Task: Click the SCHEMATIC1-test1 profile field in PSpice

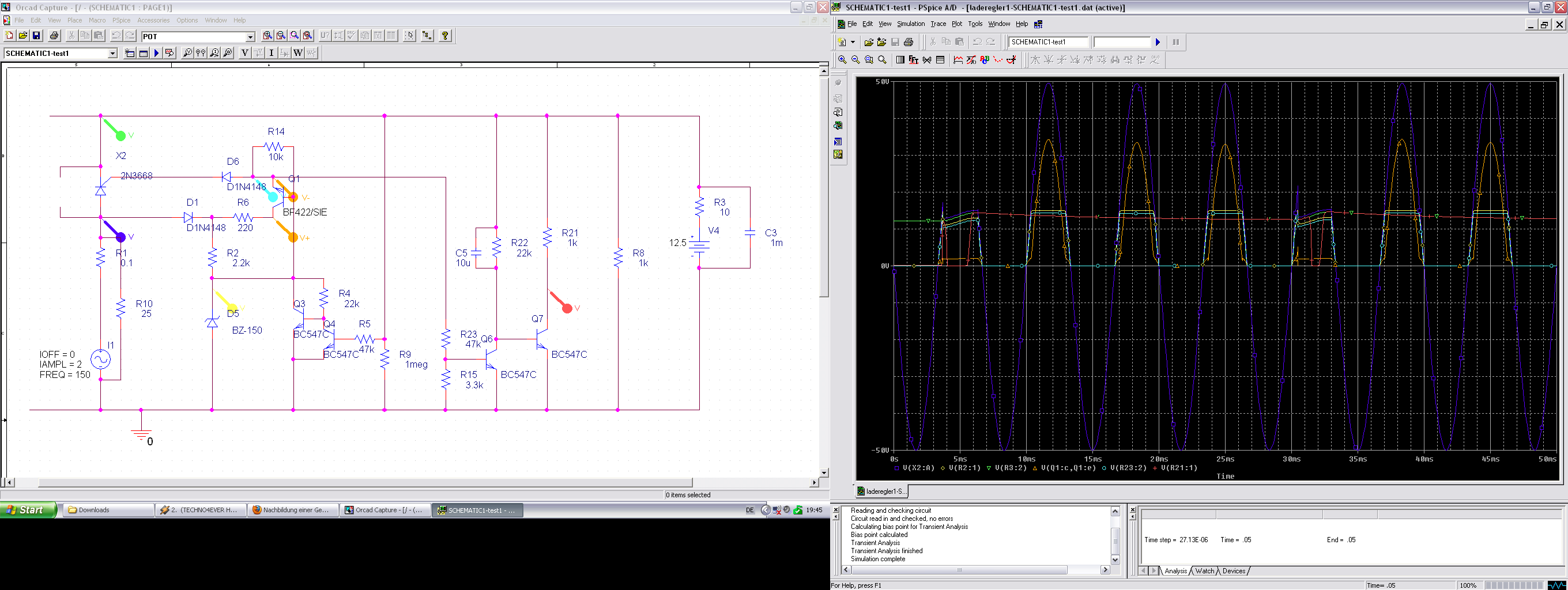Action: (1049, 42)
